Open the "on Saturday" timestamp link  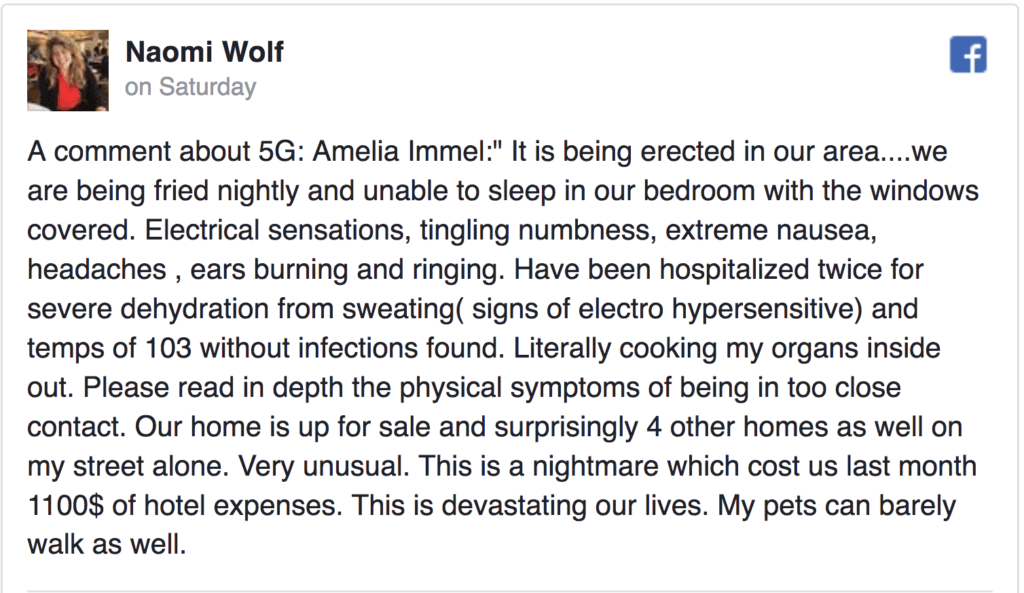tap(190, 87)
